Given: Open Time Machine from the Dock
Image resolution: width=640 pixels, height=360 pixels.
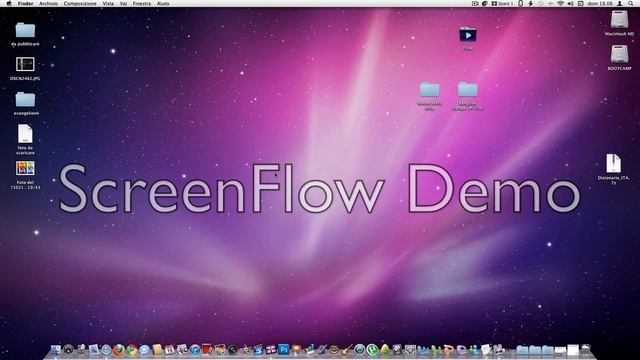Looking at the screenshot, I should [x=359, y=349].
